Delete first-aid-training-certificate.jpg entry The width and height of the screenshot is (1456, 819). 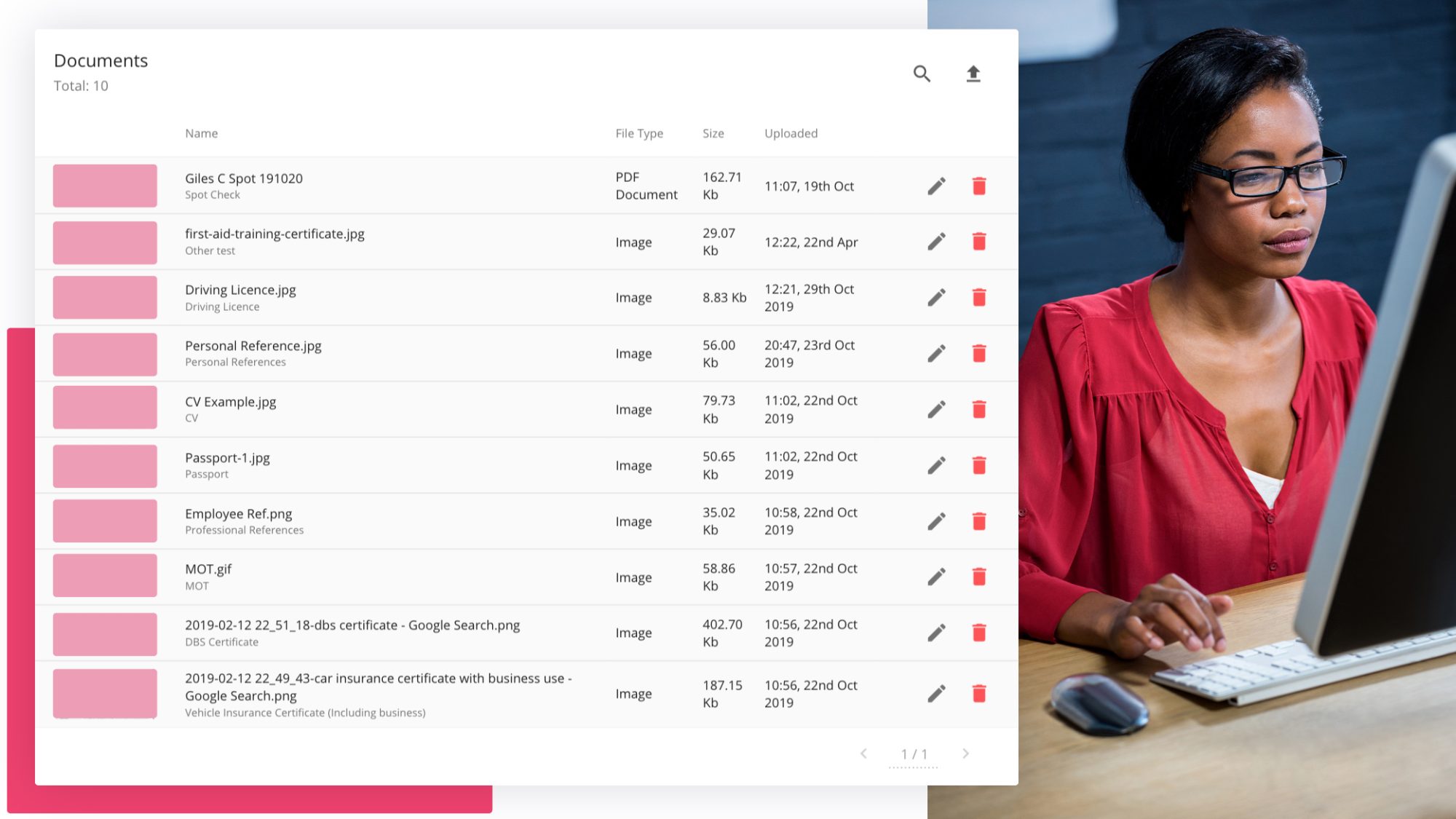tap(979, 242)
